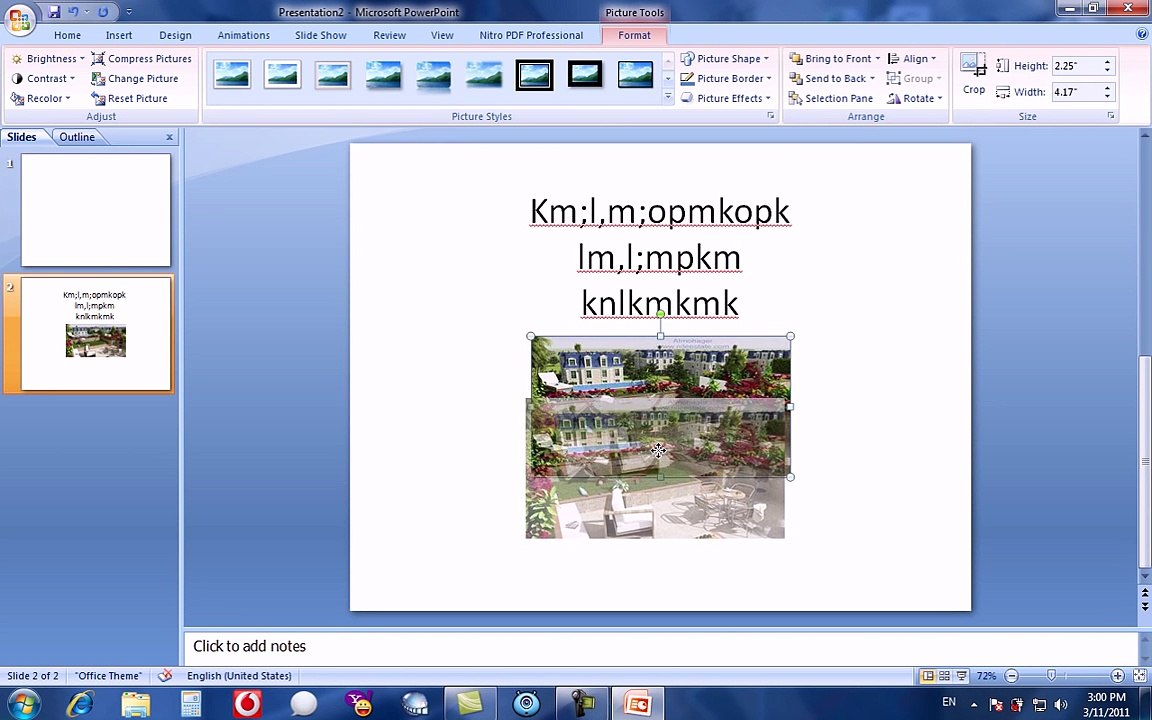The width and height of the screenshot is (1152, 720).
Task: Click Reset Picture
Action: pos(129,98)
